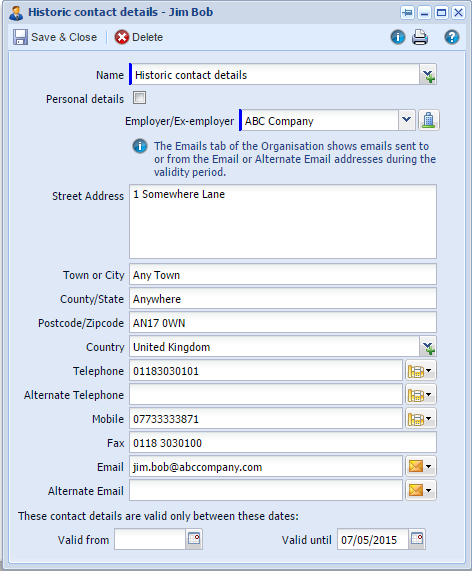This screenshot has width=472, height=571.
Task: Open the Country field picklist icon
Action: click(x=428, y=347)
